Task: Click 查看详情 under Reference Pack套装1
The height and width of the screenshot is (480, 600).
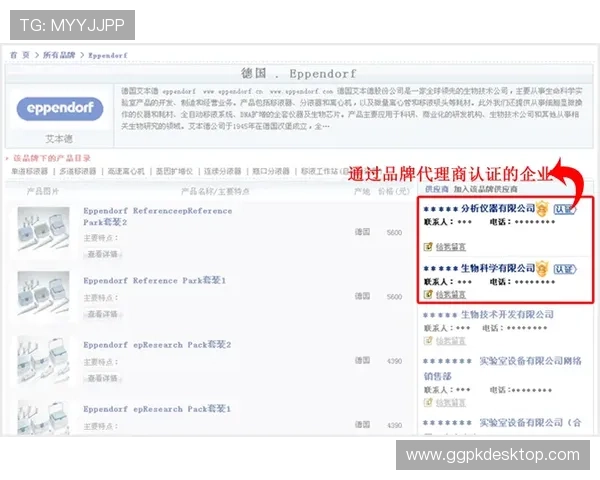Action: [x=102, y=314]
